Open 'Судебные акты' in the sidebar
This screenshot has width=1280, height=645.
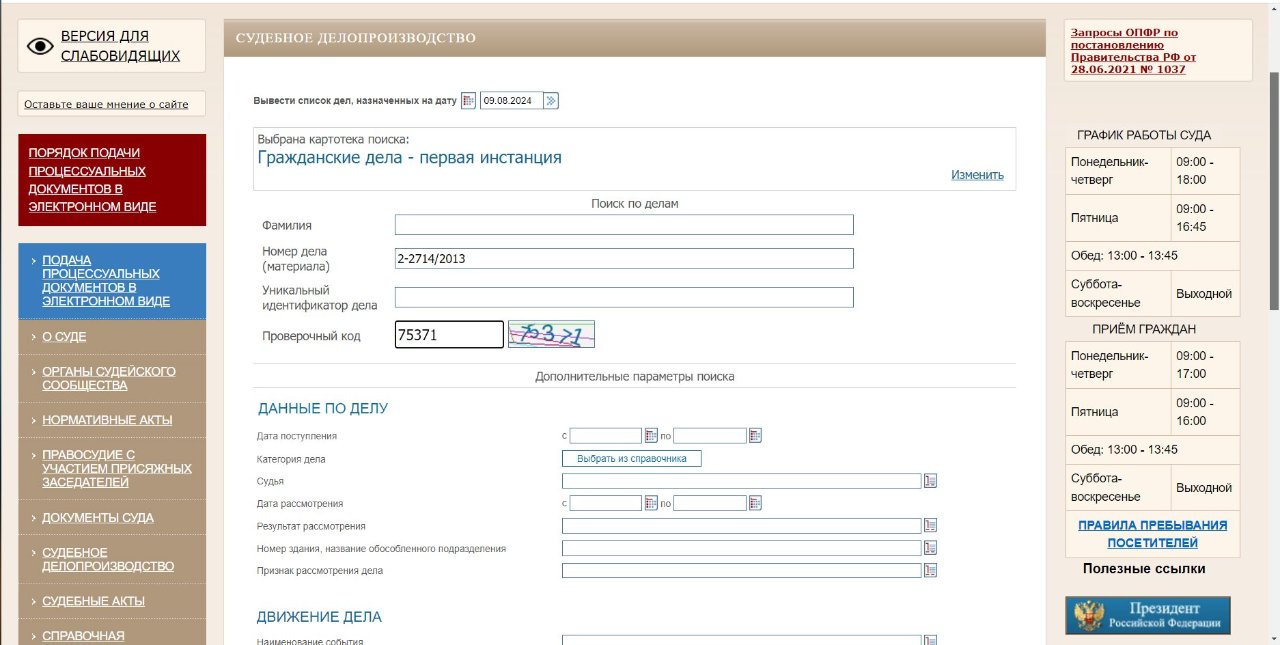[93, 601]
